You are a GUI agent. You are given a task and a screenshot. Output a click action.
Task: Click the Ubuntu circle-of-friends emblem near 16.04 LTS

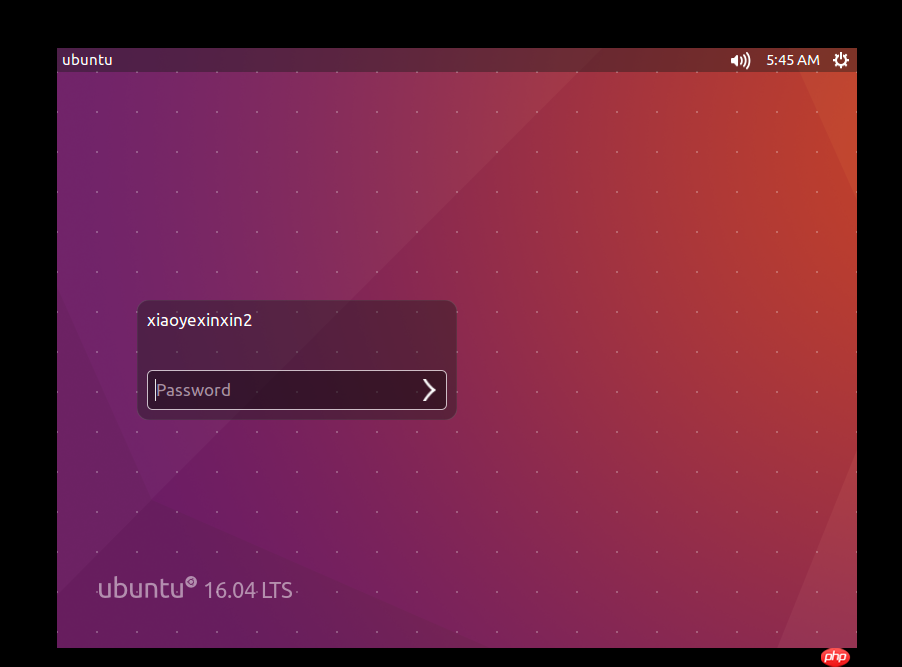(189, 580)
